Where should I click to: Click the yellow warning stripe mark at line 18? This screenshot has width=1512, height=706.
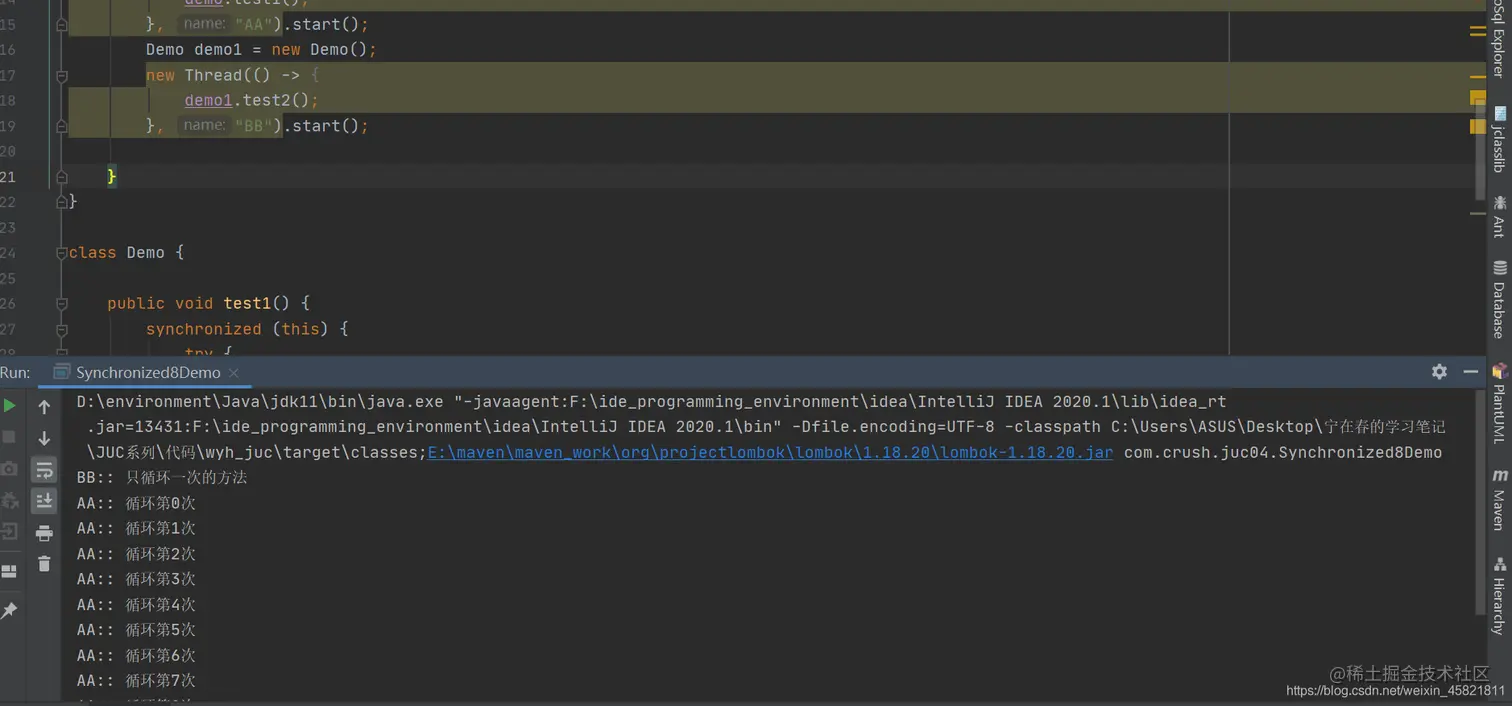1478,98
